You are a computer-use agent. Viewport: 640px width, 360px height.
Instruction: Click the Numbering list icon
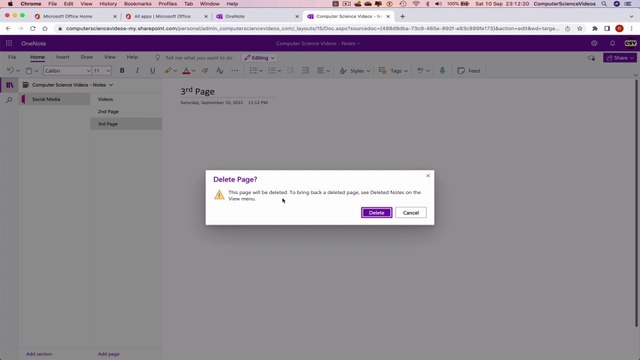pyautogui.click(x=272, y=71)
